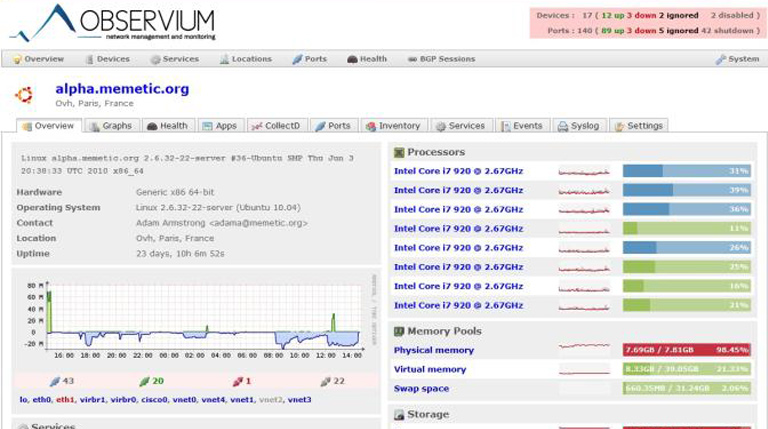Image resolution: width=768 pixels, height=429 pixels.
Task: Click the first Intel Core i7 processor at 31%
Action: [458, 171]
